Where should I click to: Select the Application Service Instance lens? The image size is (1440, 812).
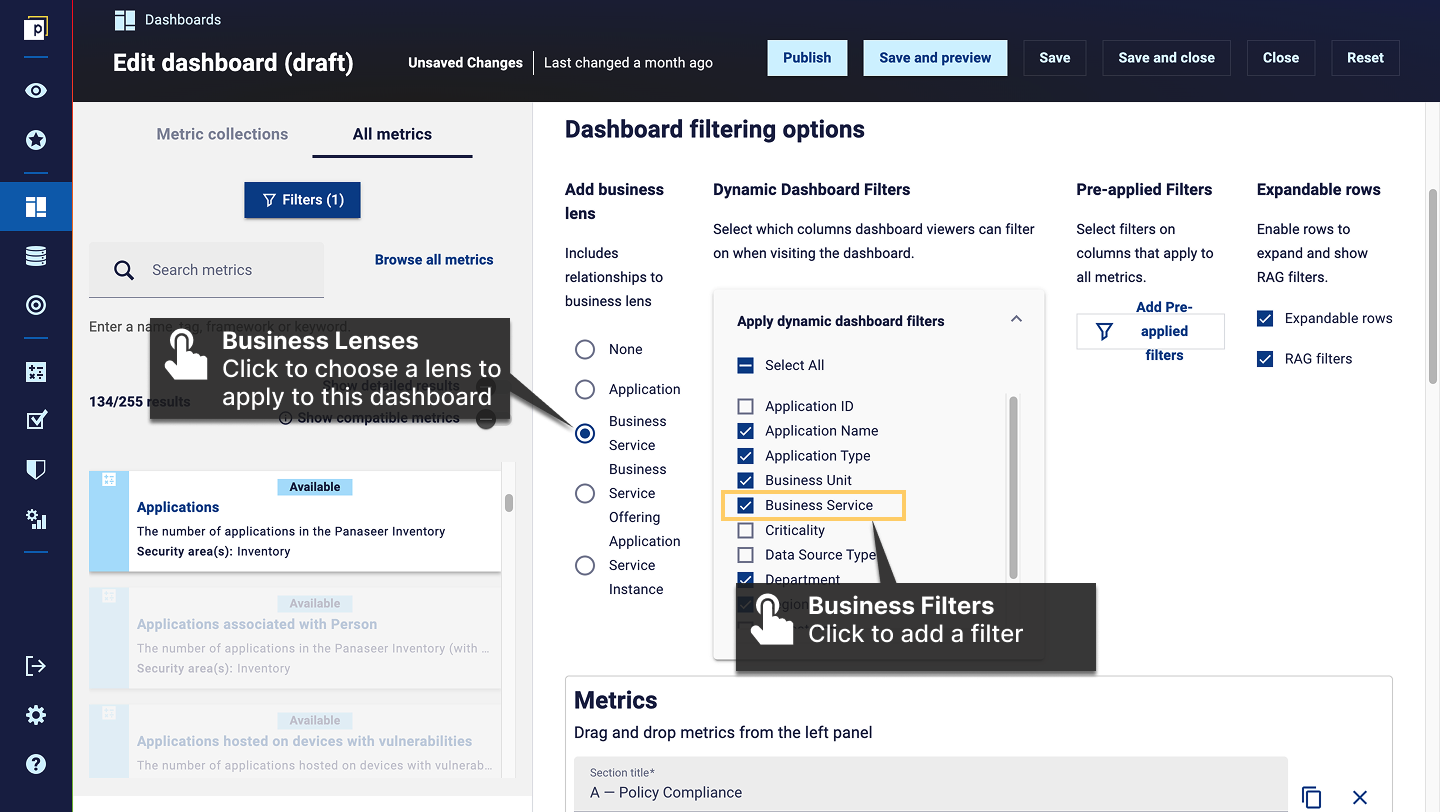point(585,565)
